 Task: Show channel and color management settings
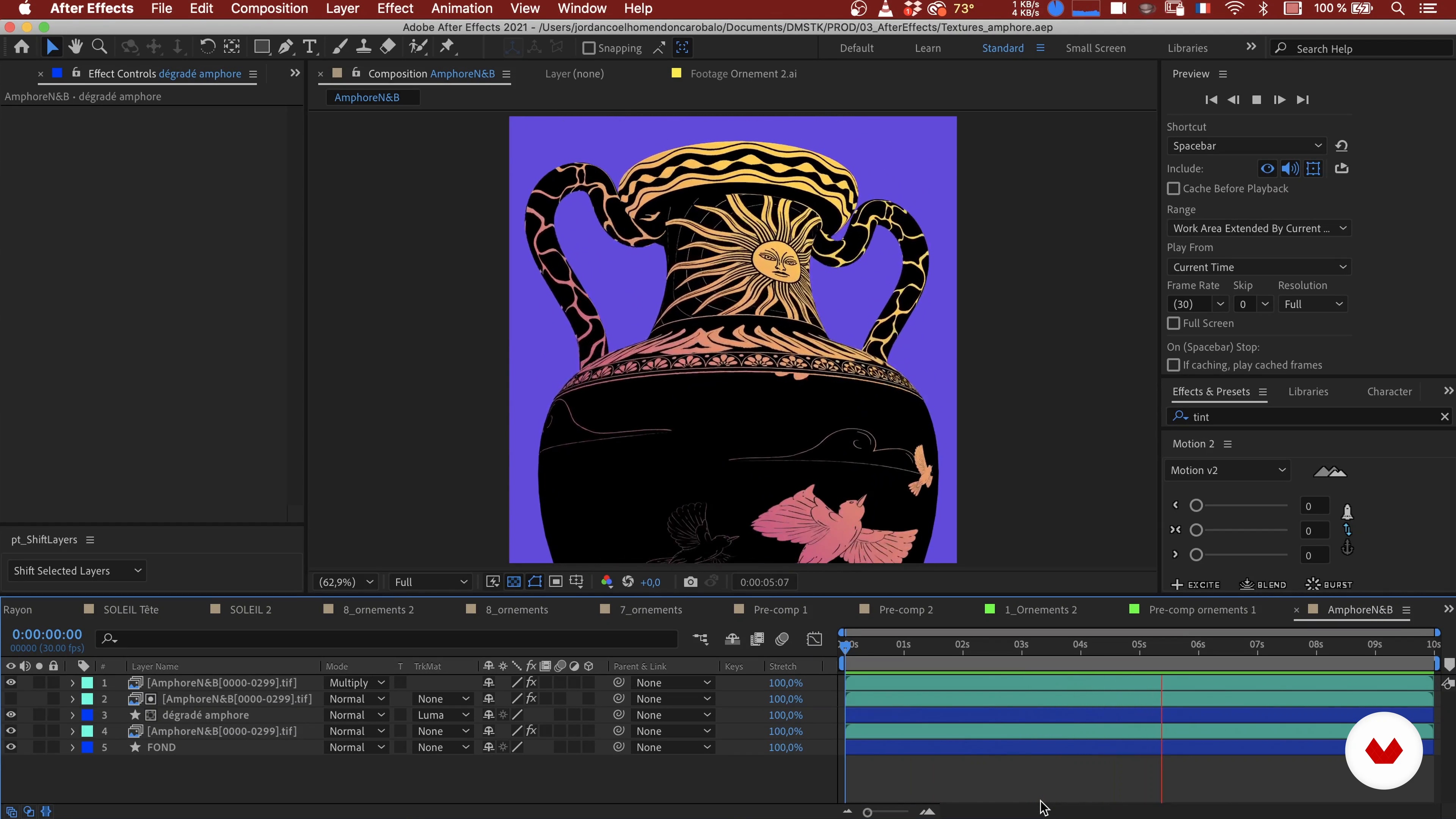607,582
